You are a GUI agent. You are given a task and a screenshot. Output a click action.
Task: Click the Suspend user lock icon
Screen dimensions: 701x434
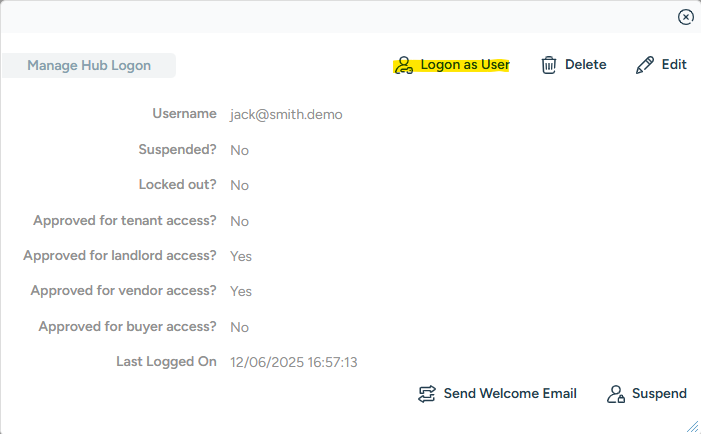(x=616, y=394)
